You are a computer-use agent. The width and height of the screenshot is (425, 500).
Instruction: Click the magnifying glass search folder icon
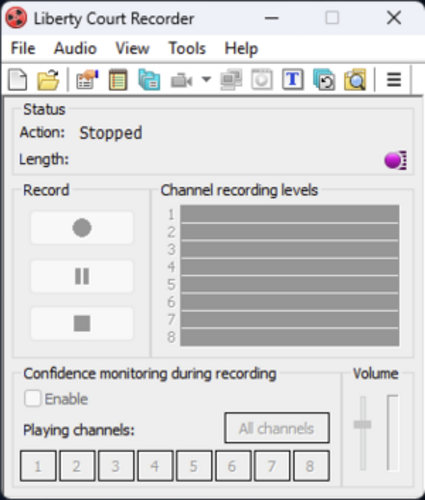pyautogui.click(x=355, y=80)
